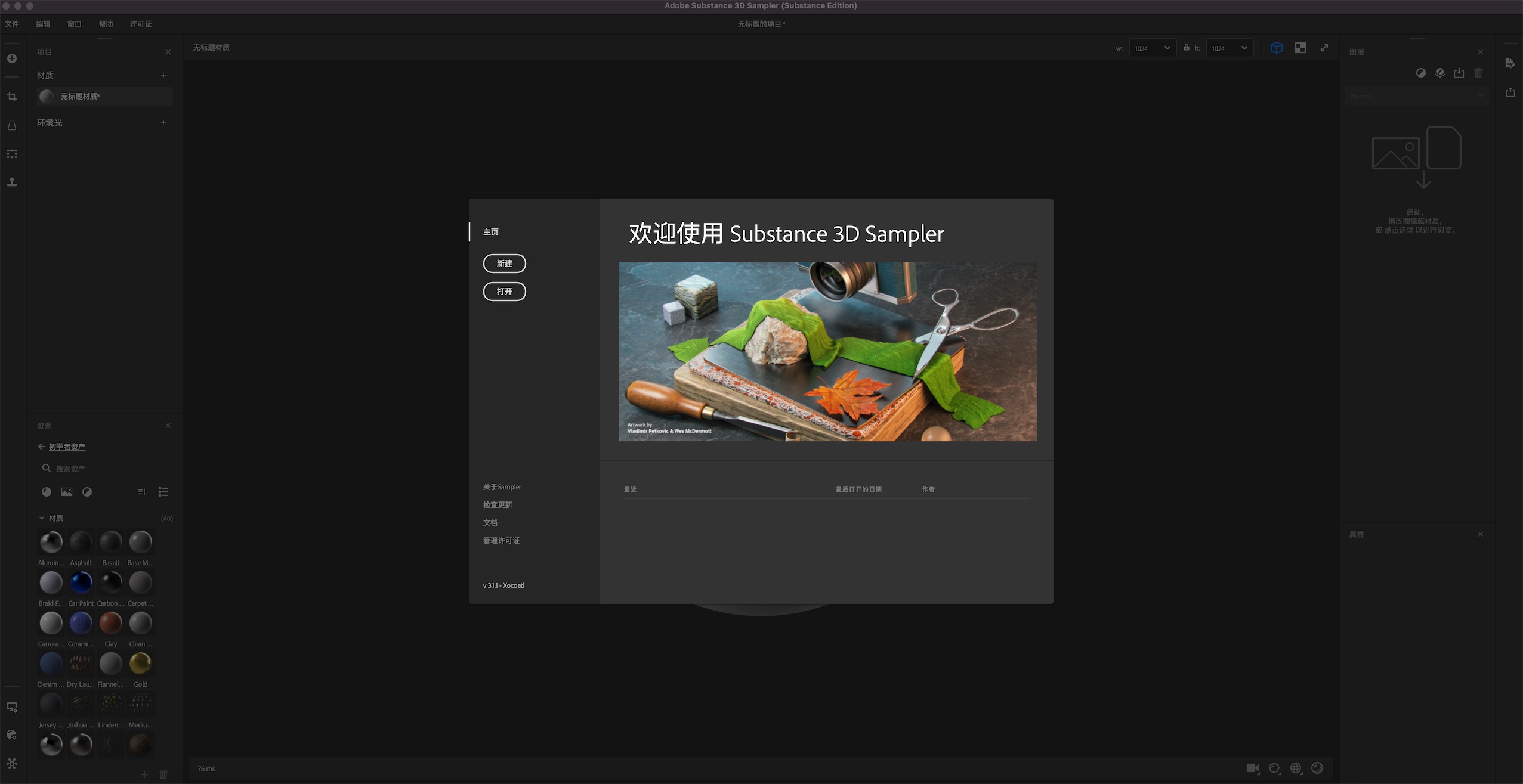
Task: Click 管理许可证 link
Action: (501, 541)
